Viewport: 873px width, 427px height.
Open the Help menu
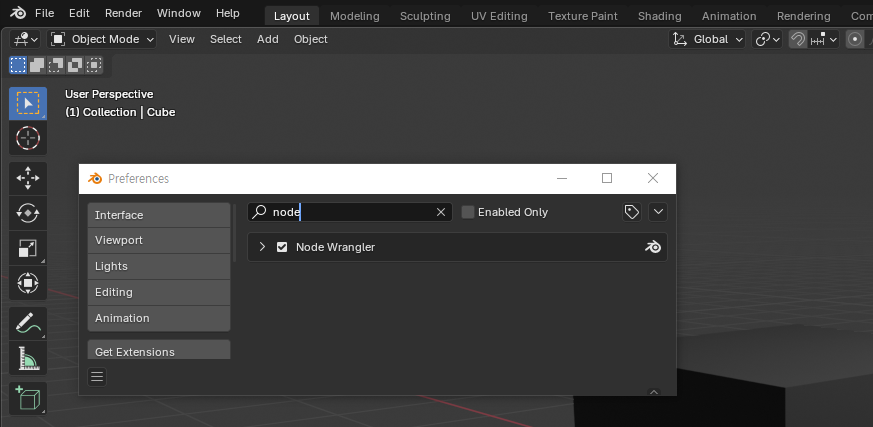point(228,13)
